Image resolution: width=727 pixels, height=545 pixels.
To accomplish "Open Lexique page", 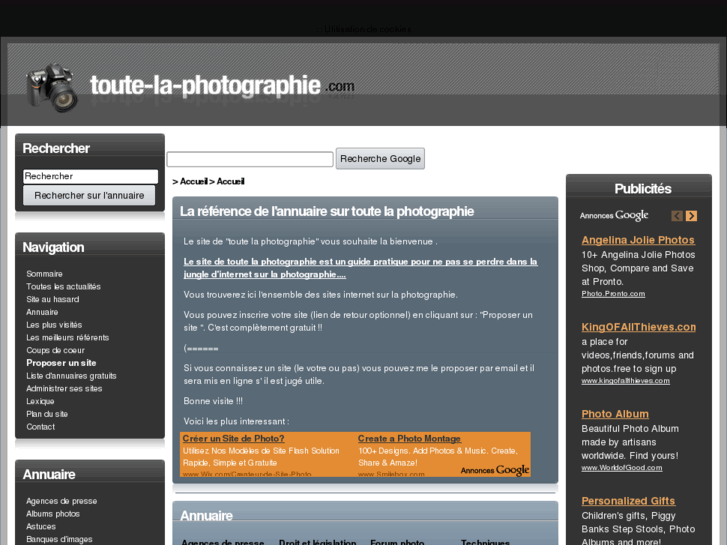I will pyautogui.click(x=40, y=401).
